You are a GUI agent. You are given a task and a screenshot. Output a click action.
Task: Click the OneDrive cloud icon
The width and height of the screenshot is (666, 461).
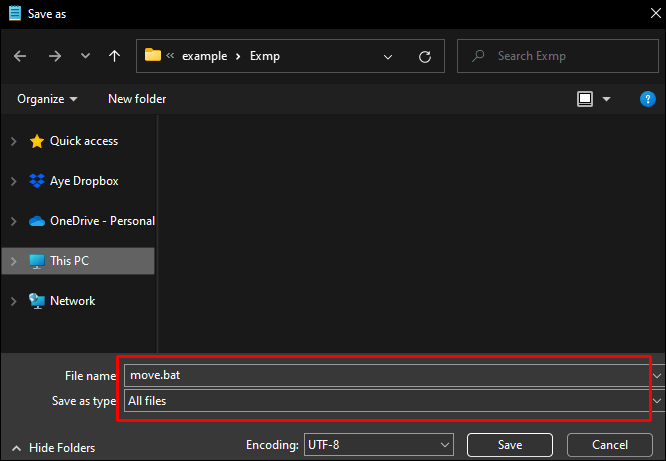[x=37, y=221]
